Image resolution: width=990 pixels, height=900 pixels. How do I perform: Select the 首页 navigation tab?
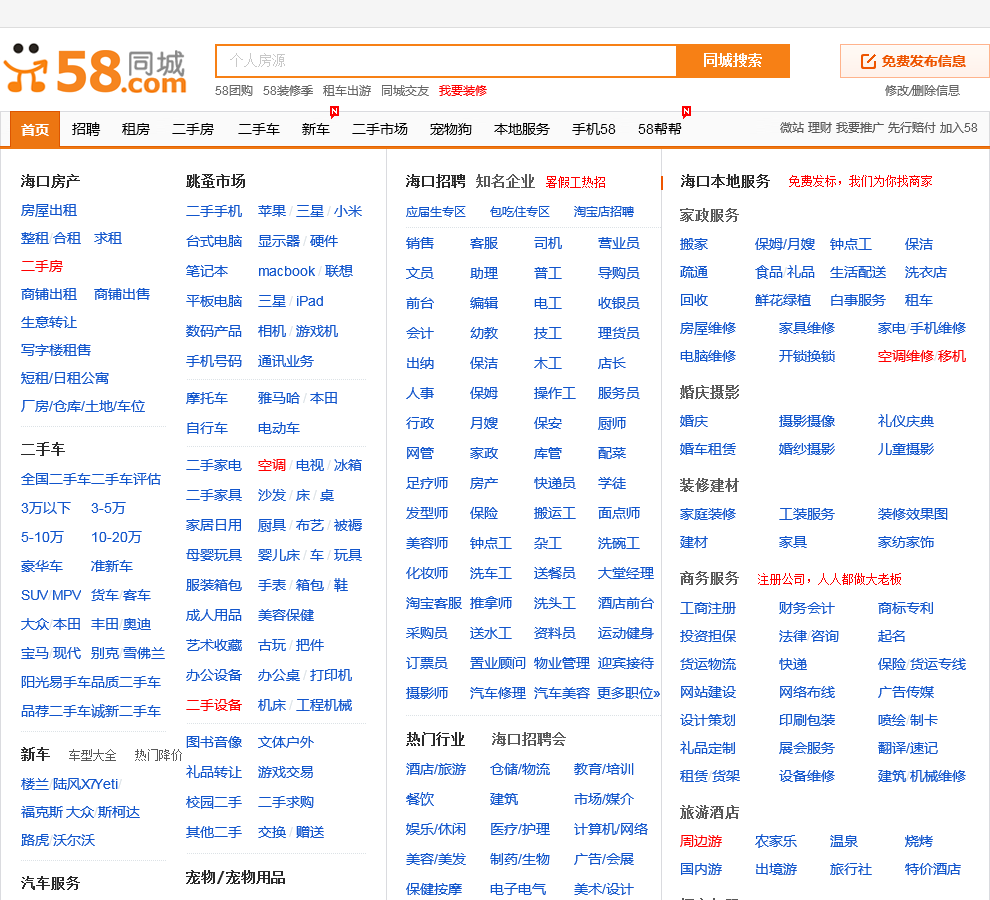point(35,129)
